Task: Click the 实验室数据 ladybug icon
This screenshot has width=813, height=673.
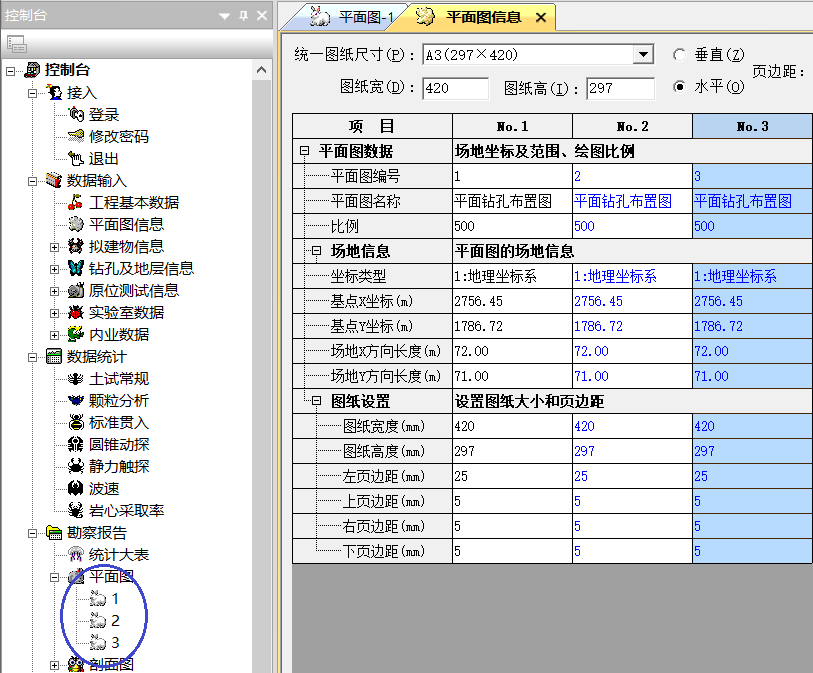Action: [x=76, y=312]
